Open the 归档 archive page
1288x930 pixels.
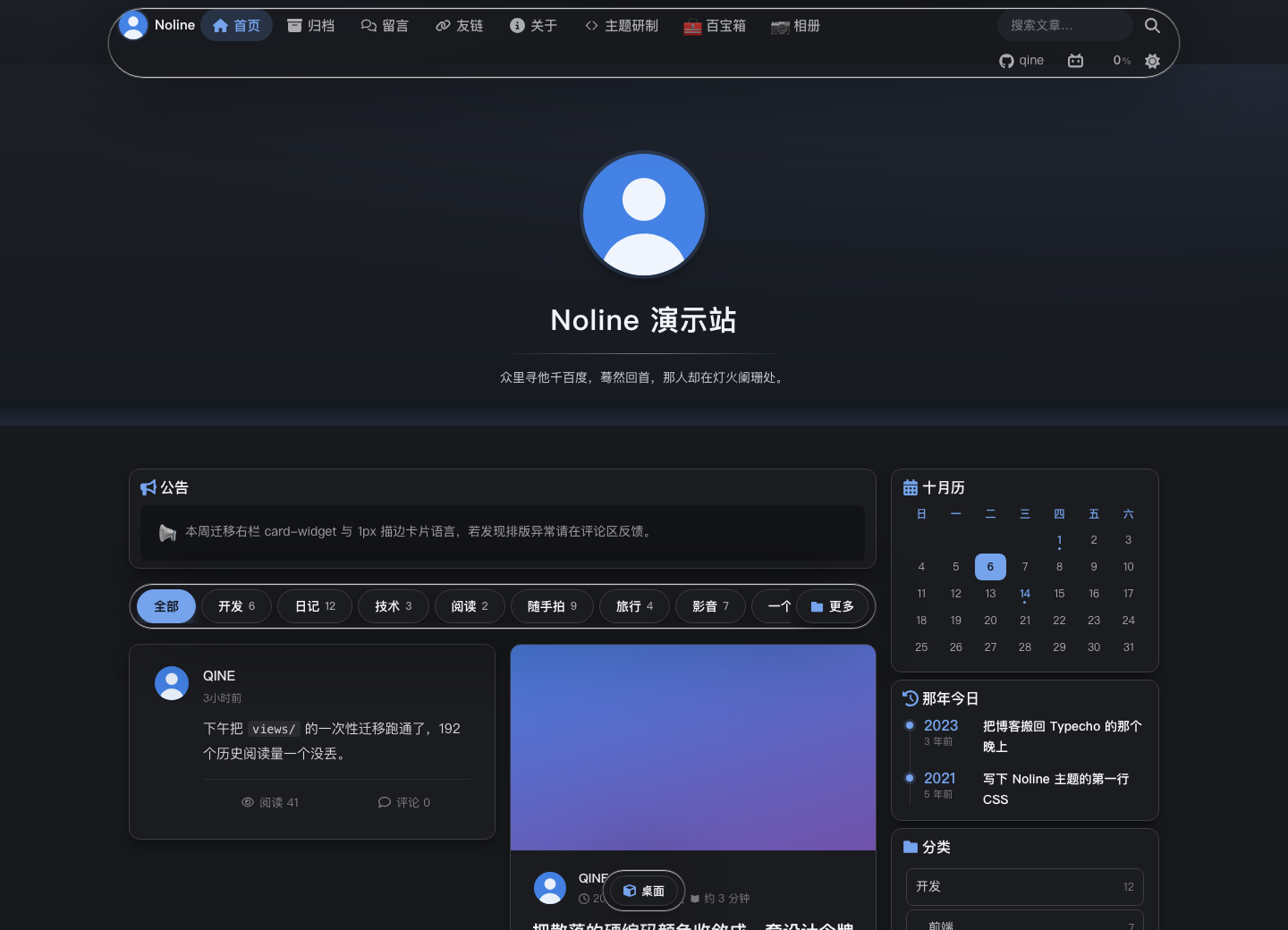(310, 26)
